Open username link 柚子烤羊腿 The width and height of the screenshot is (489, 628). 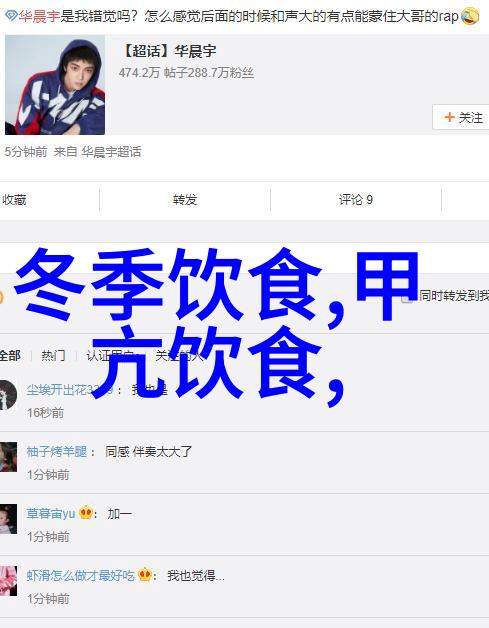tap(57, 451)
